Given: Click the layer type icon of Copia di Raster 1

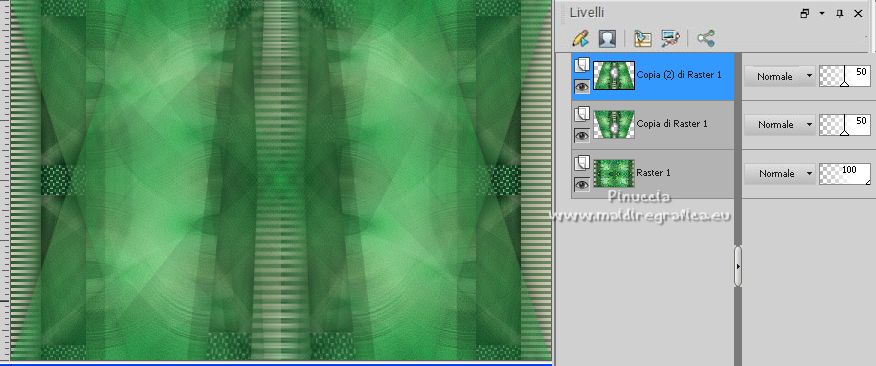Looking at the screenshot, I should coord(582,114).
